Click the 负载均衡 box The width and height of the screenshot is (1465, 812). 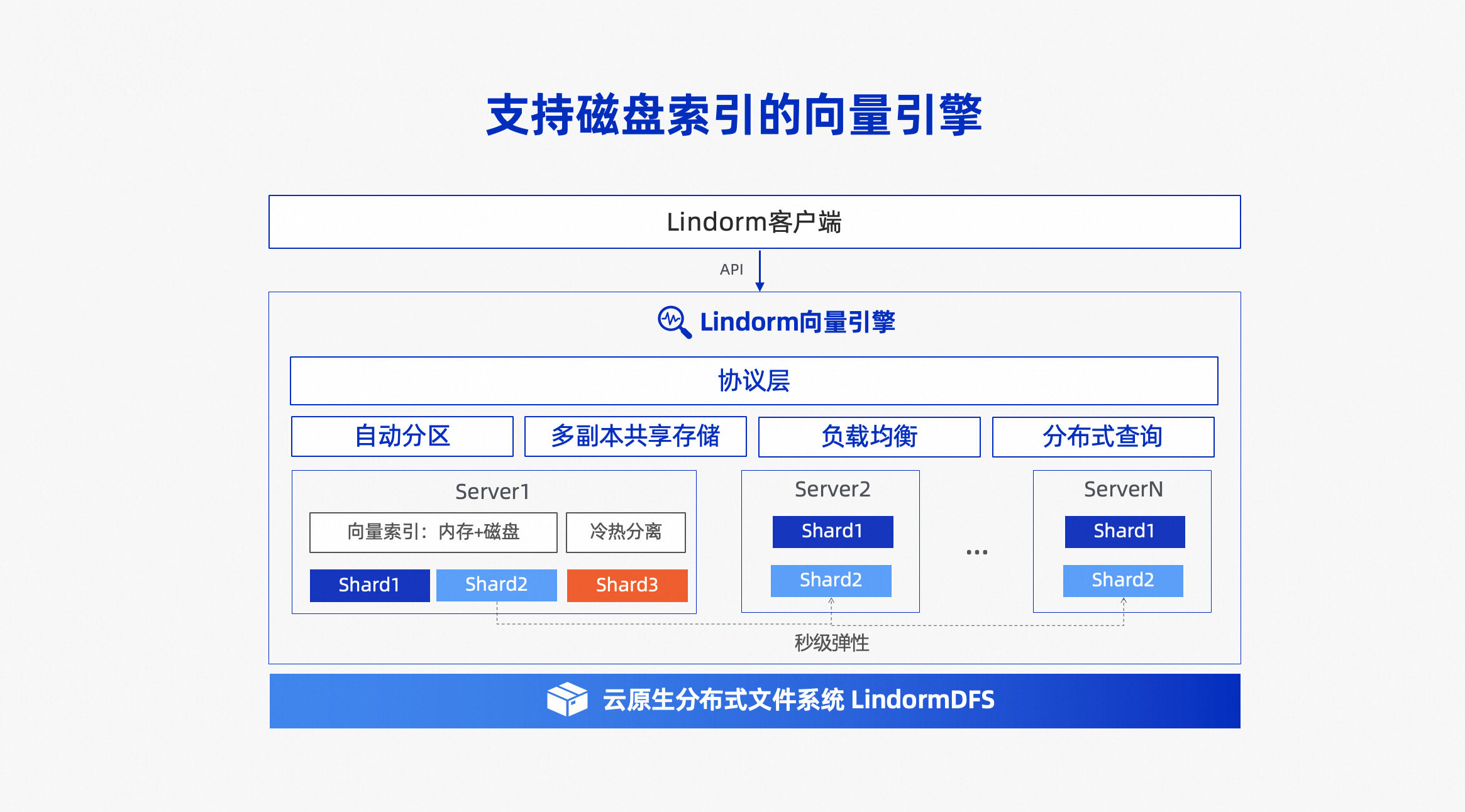(x=869, y=436)
